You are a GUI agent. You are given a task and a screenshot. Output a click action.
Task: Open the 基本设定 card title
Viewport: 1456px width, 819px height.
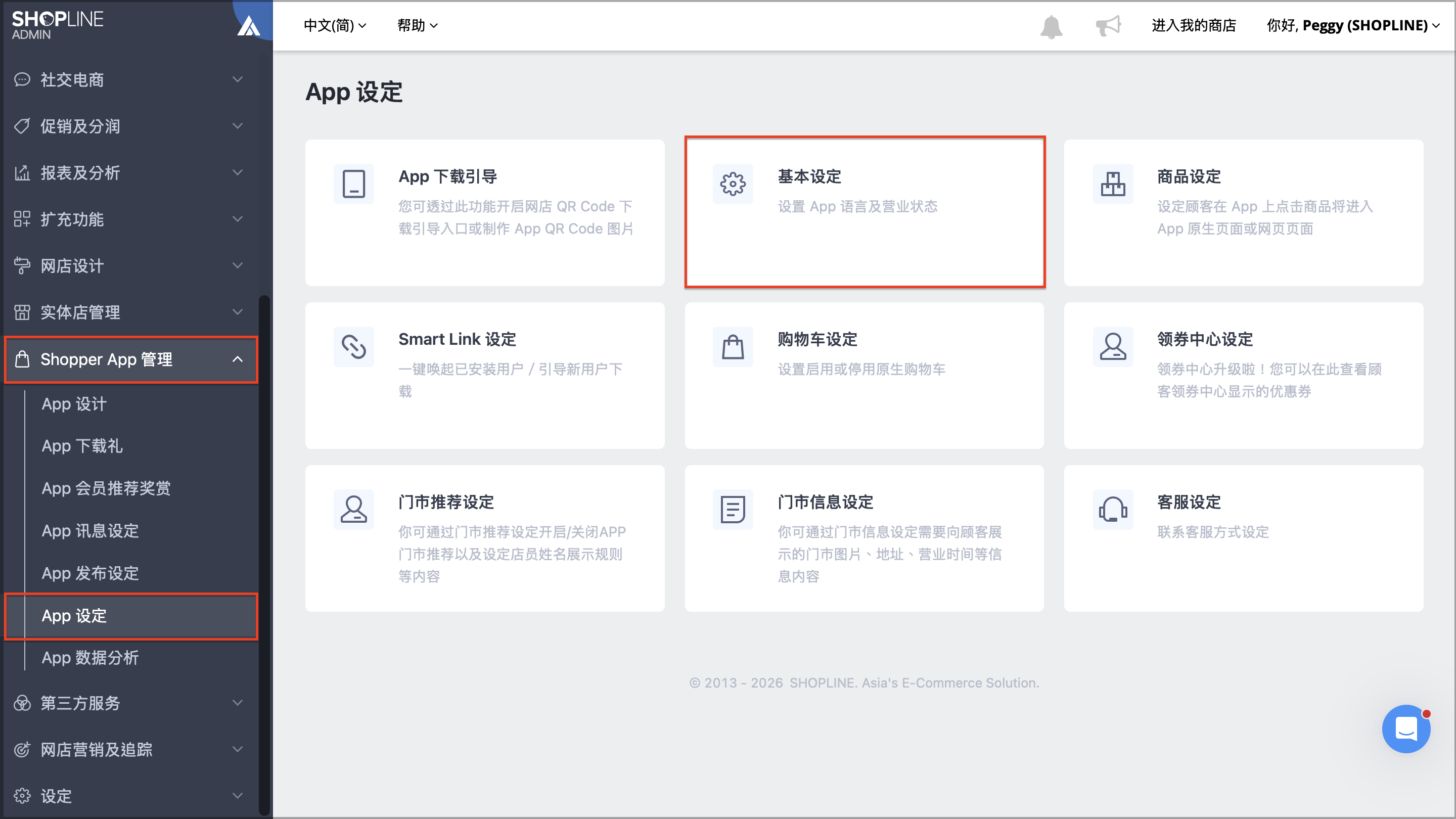(x=809, y=176)
